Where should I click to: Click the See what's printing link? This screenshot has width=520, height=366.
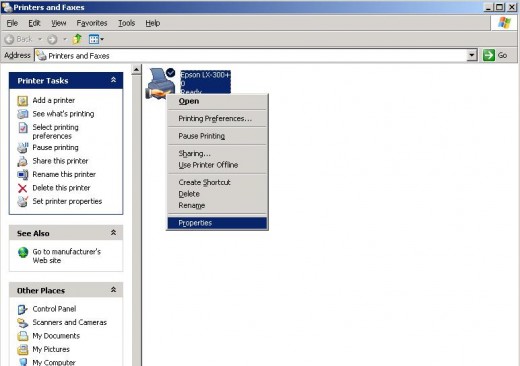point(63,114)
